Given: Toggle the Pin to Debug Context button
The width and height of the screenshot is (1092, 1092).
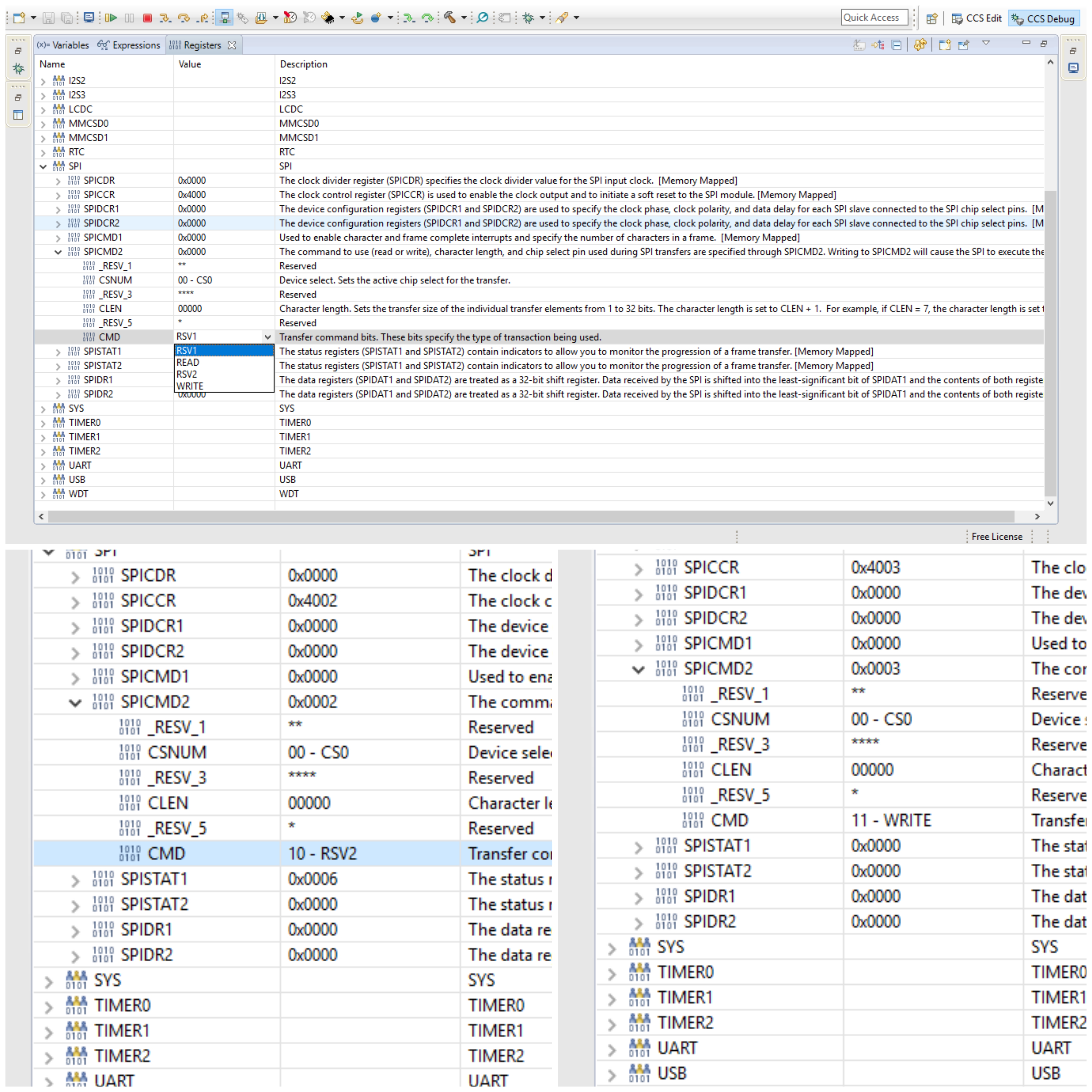Looking at the screenshot, I should [964, 45].
